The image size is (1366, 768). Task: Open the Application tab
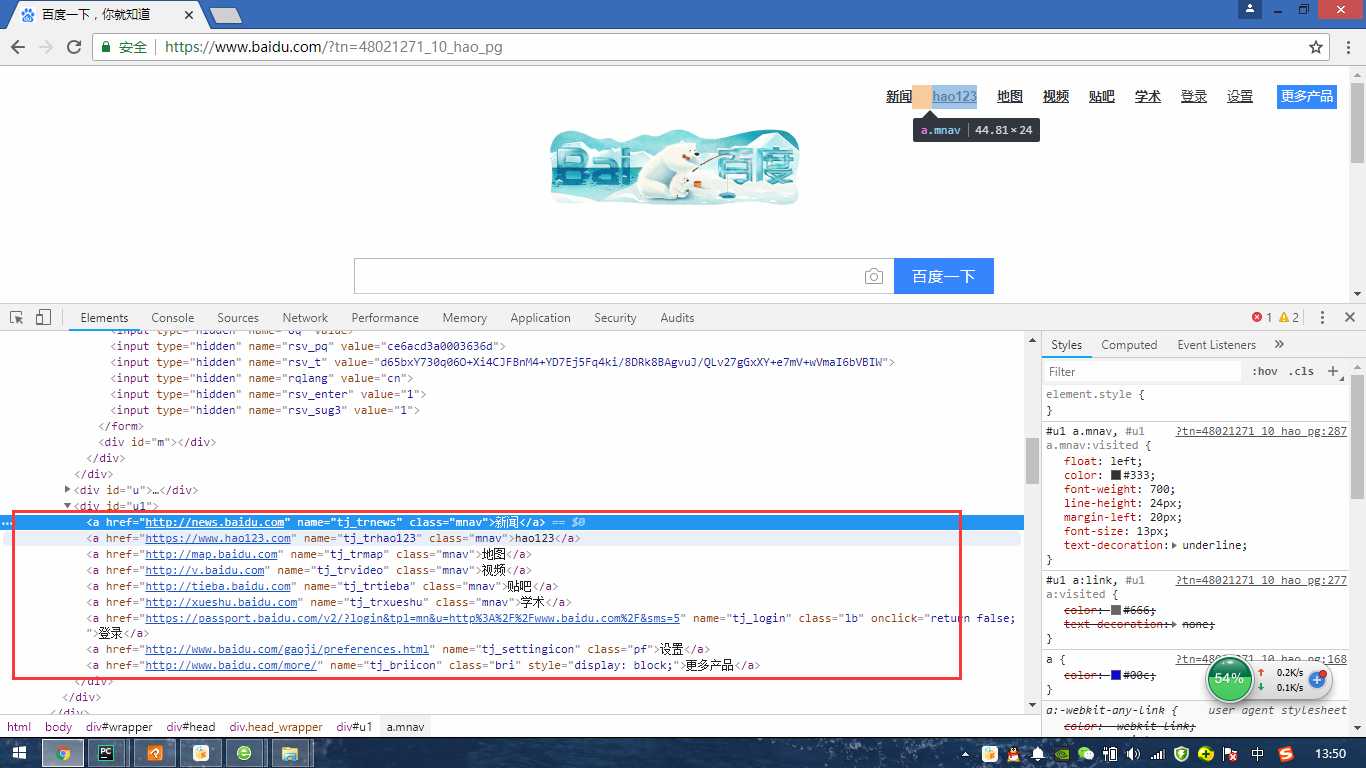pos(540,317)
